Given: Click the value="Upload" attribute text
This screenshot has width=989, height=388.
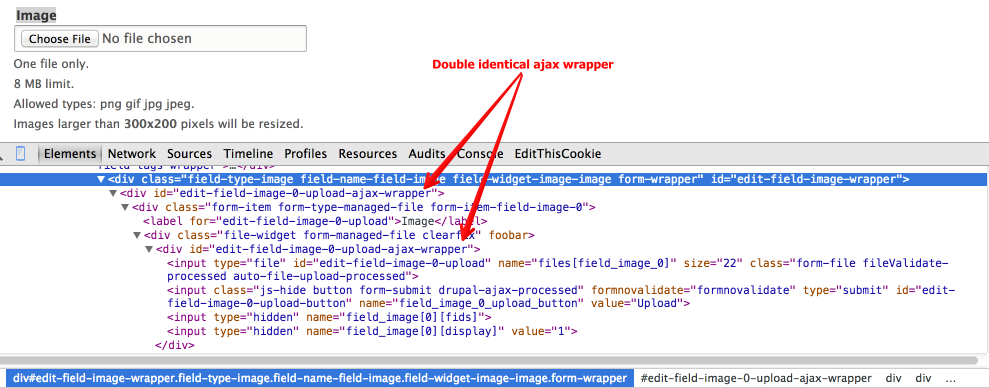Looking at the screenshot, I should [x=638, y=303].
